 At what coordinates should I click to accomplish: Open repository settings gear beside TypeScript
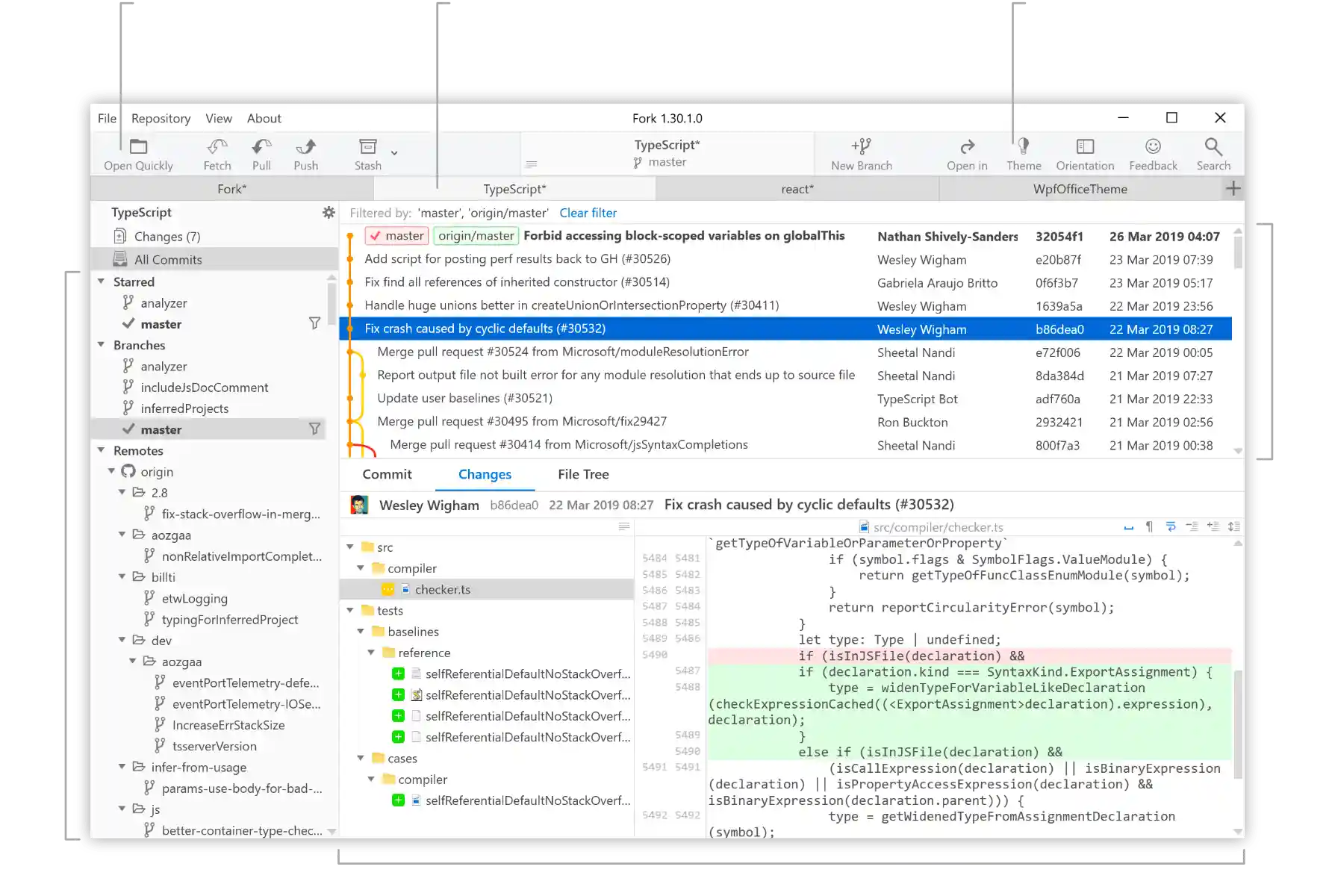[x=328, y=213]
